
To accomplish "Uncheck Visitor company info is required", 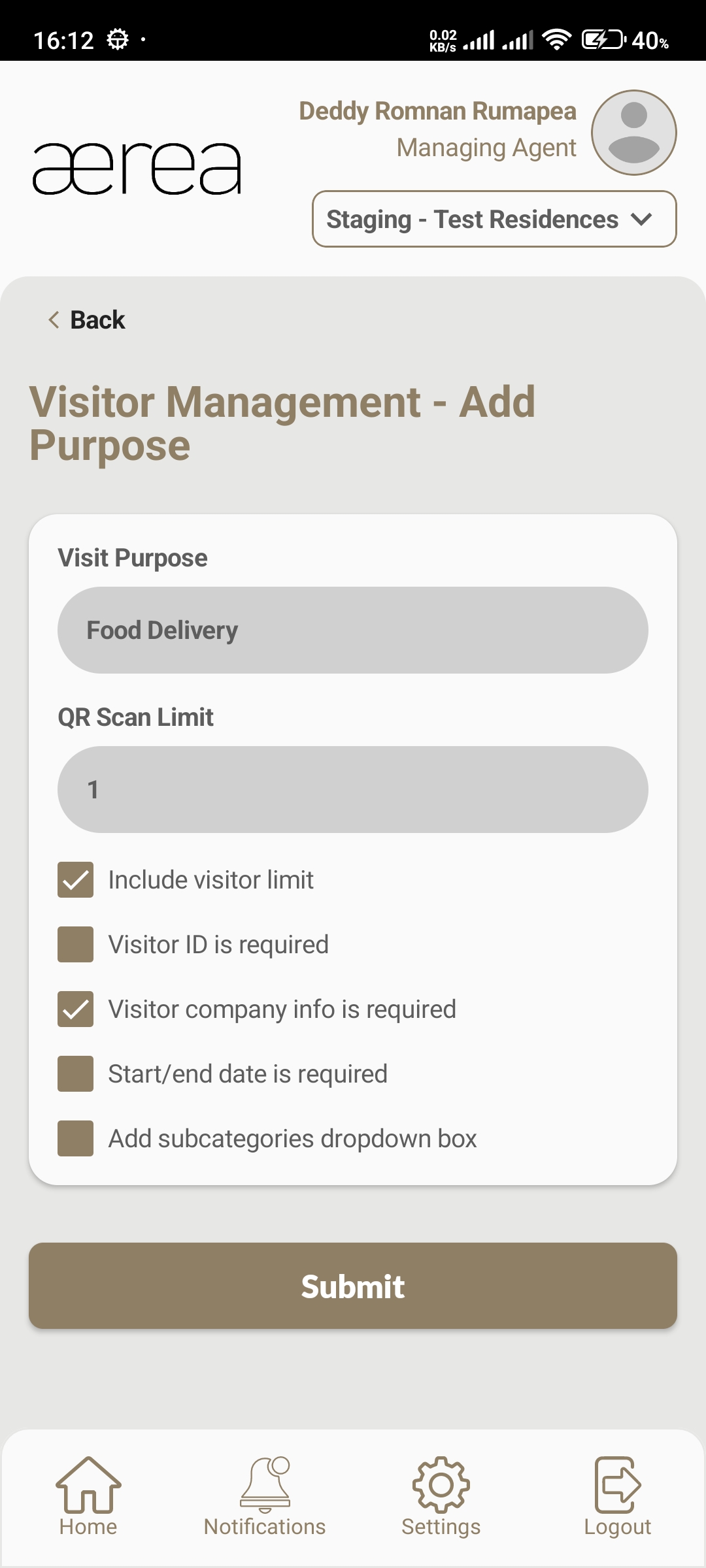I will click(x=76, y=1009).
